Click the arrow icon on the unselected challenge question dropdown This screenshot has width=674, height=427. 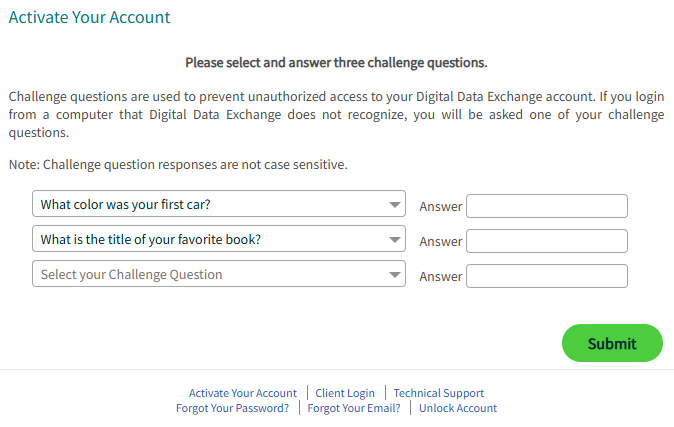pyautogui.click(x=394, y=275)
